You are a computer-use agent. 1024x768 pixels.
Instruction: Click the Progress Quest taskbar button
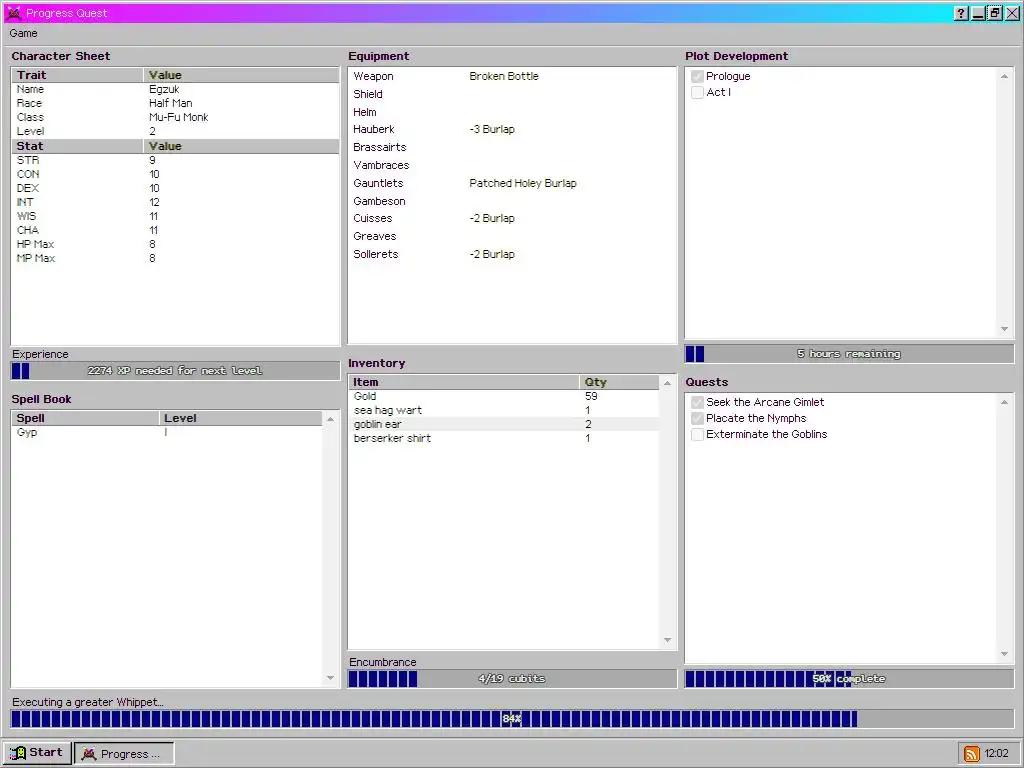[124, 753]
